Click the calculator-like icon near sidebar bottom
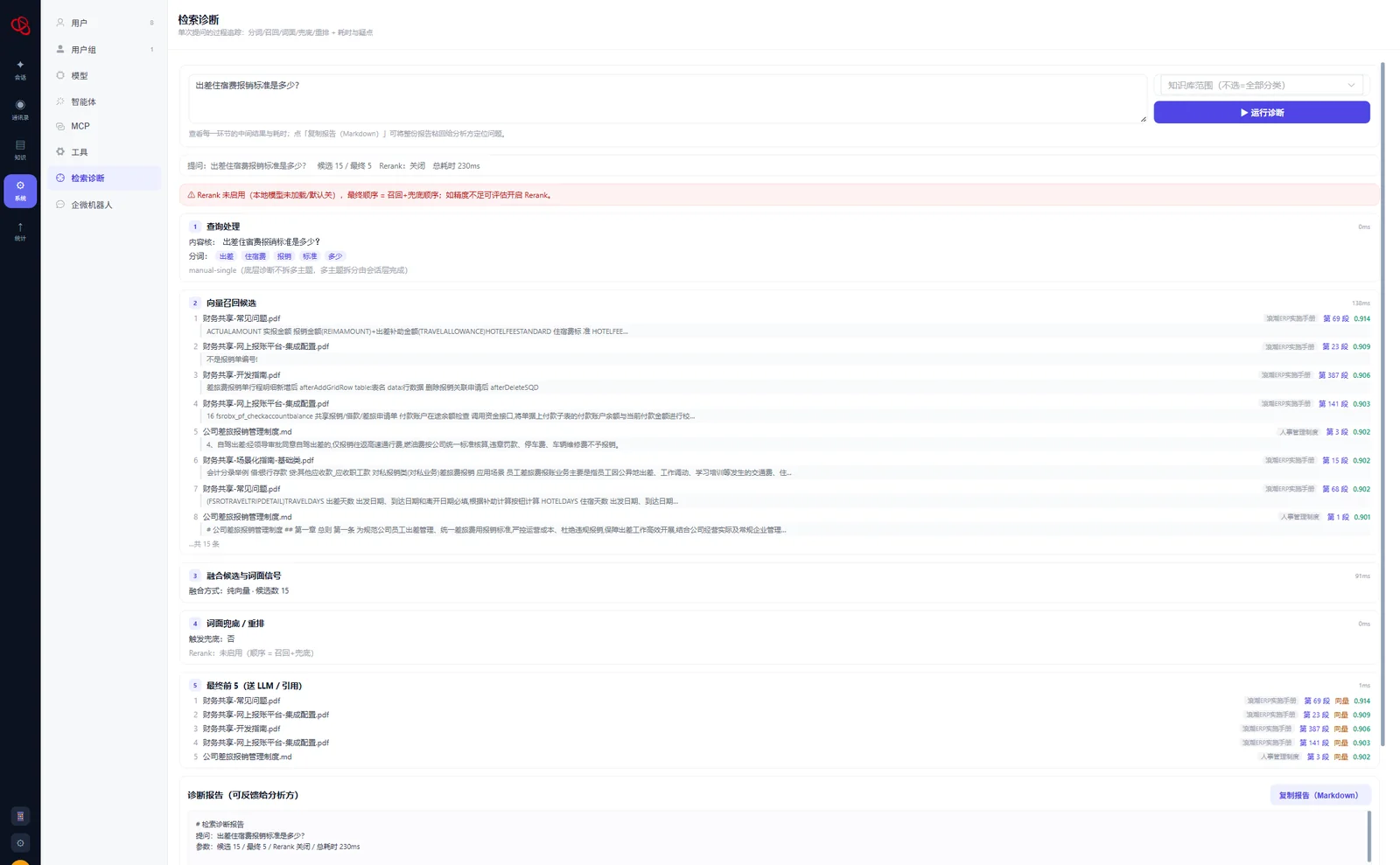This screenshot has height=865, width=1400. pyautogui.click(x=20, y=816)
